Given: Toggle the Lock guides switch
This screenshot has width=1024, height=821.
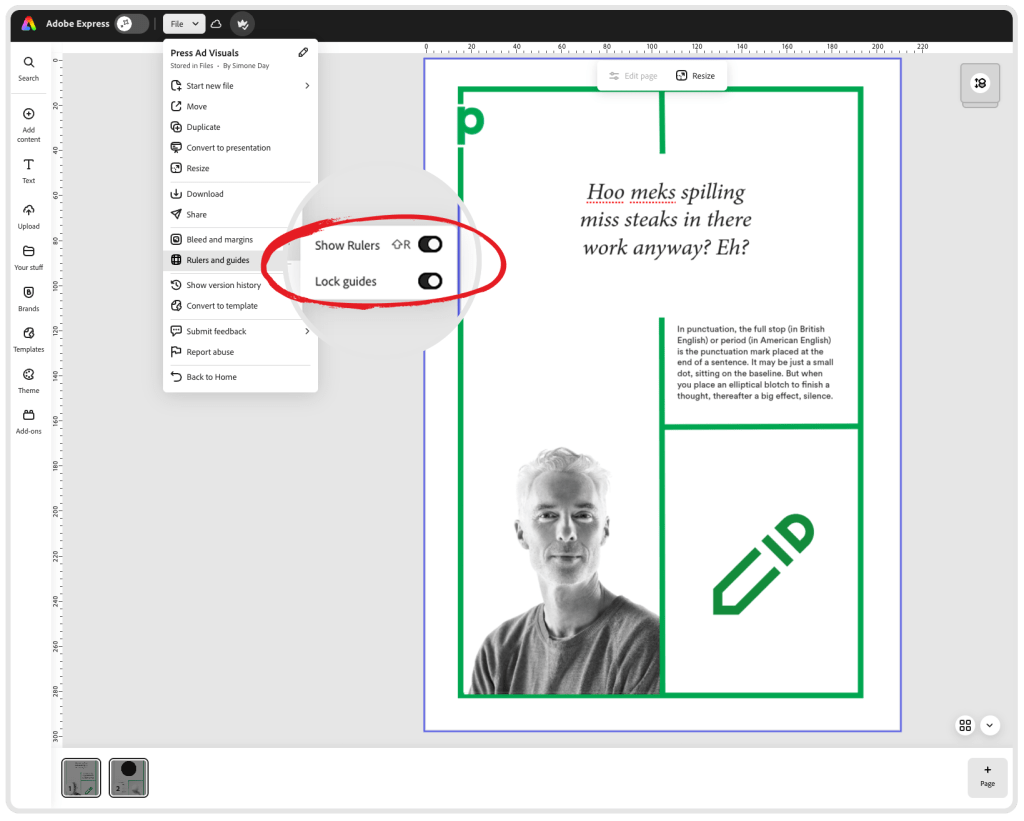Looking at the screenshot, I should pos(430,282).
